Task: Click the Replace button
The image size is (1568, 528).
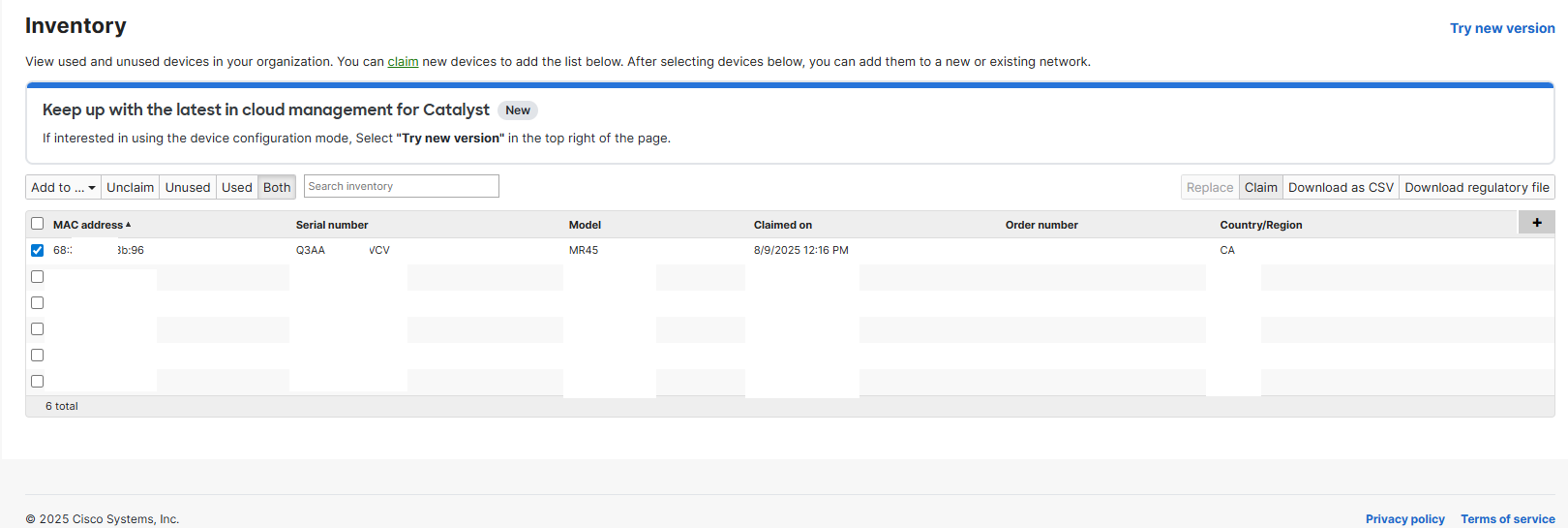Action: coord(1210,187)
